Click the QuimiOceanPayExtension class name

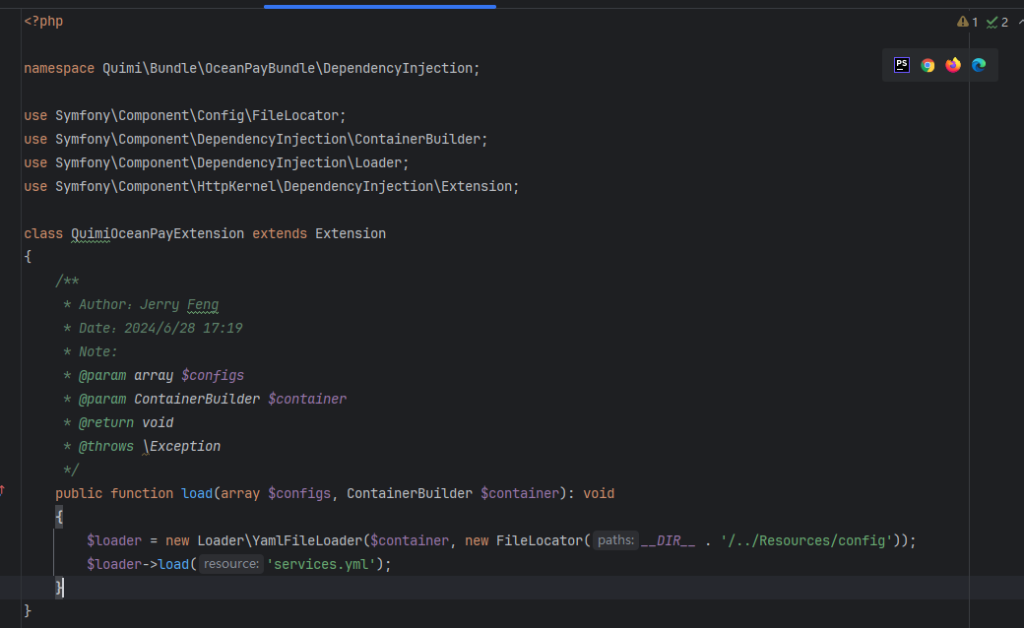pyautogui.click(x=157, y=234)
